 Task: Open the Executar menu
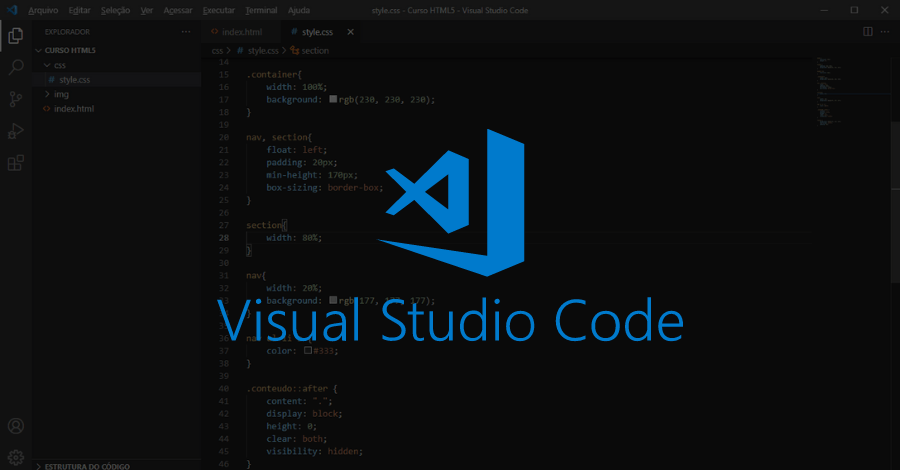click(219, 10)
